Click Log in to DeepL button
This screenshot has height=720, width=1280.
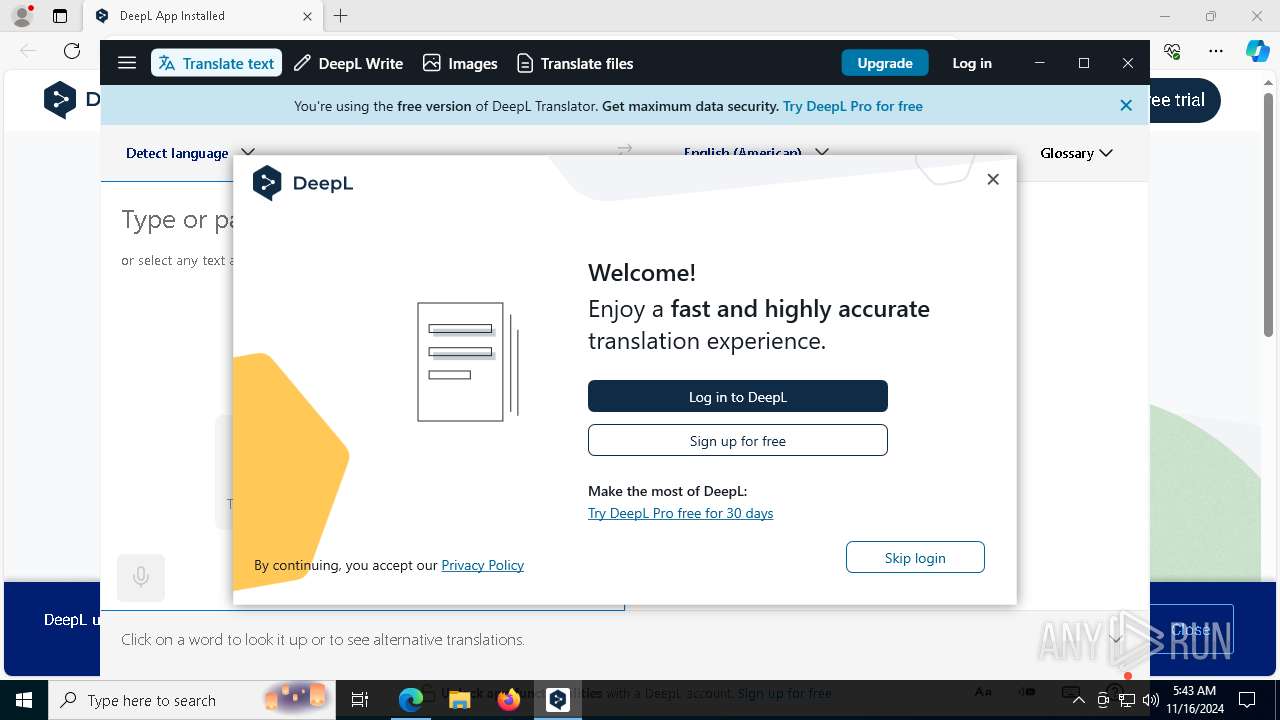738,396
